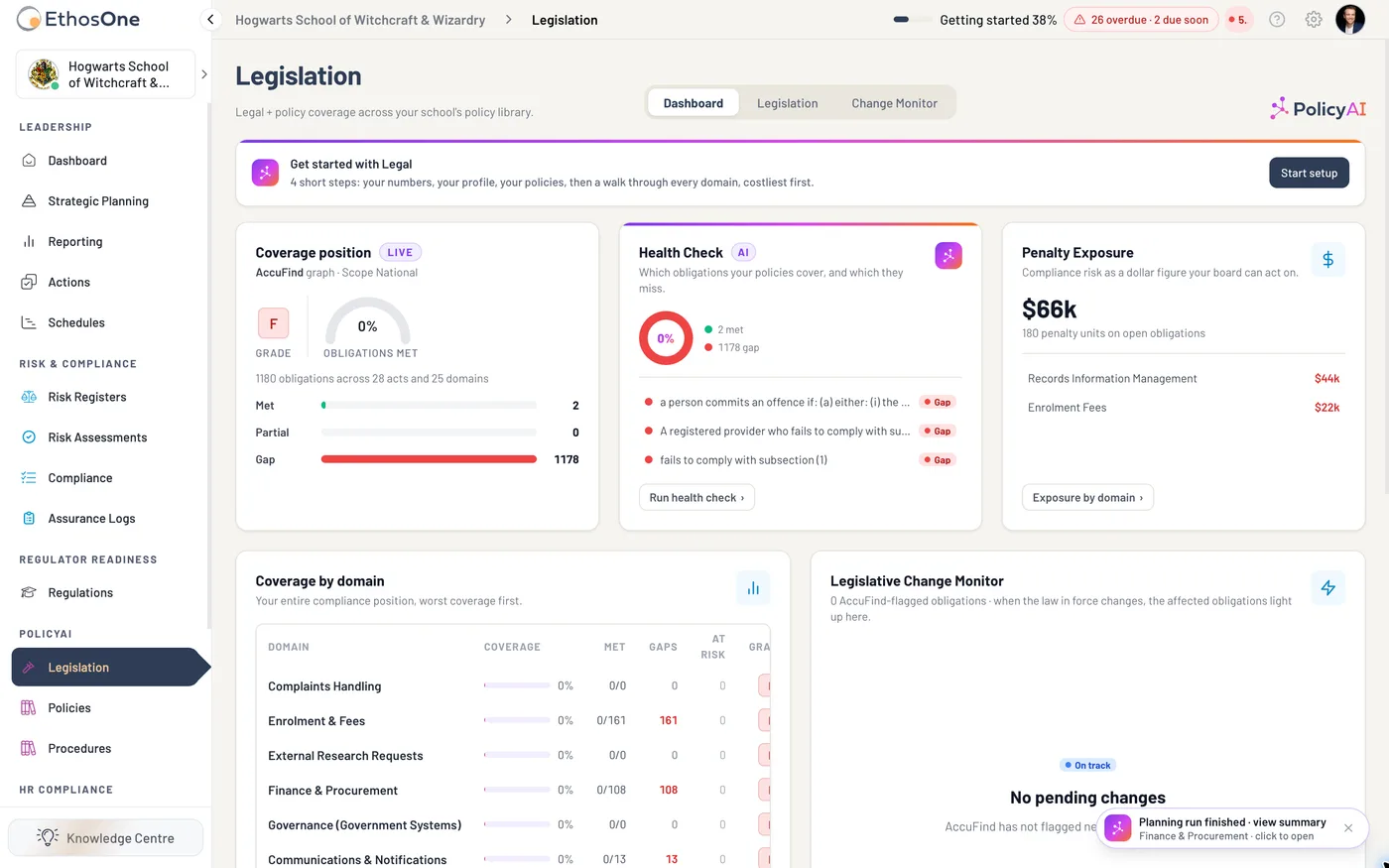The image size is (1389, 868).
Task: Click the GAPS column header
Action: 663,647
